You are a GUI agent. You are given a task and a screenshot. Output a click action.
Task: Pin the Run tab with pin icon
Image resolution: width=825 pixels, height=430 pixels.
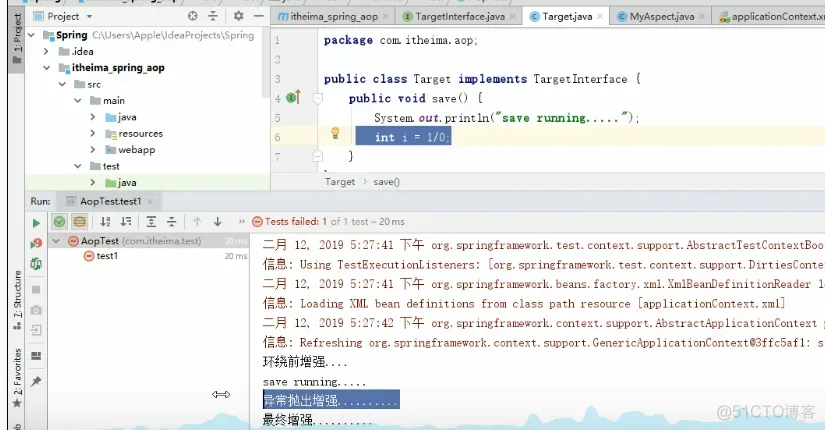coord(36,381)
